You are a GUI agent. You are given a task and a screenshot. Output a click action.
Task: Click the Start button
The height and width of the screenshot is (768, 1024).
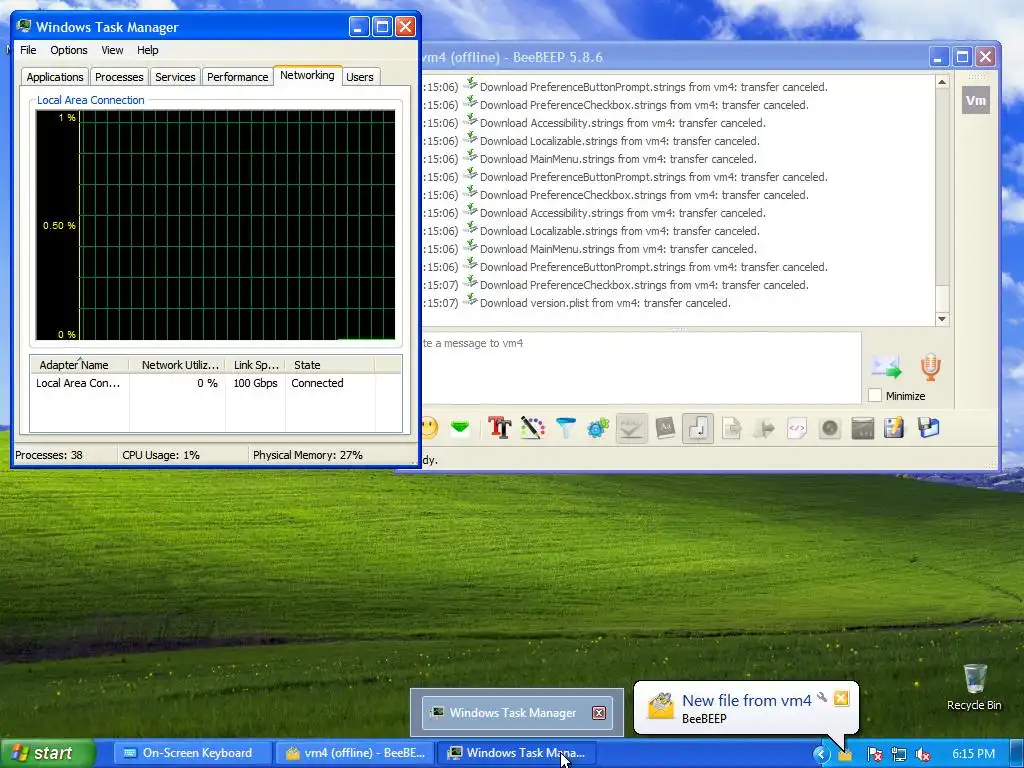pyautogui.click(x=47, y=753)
